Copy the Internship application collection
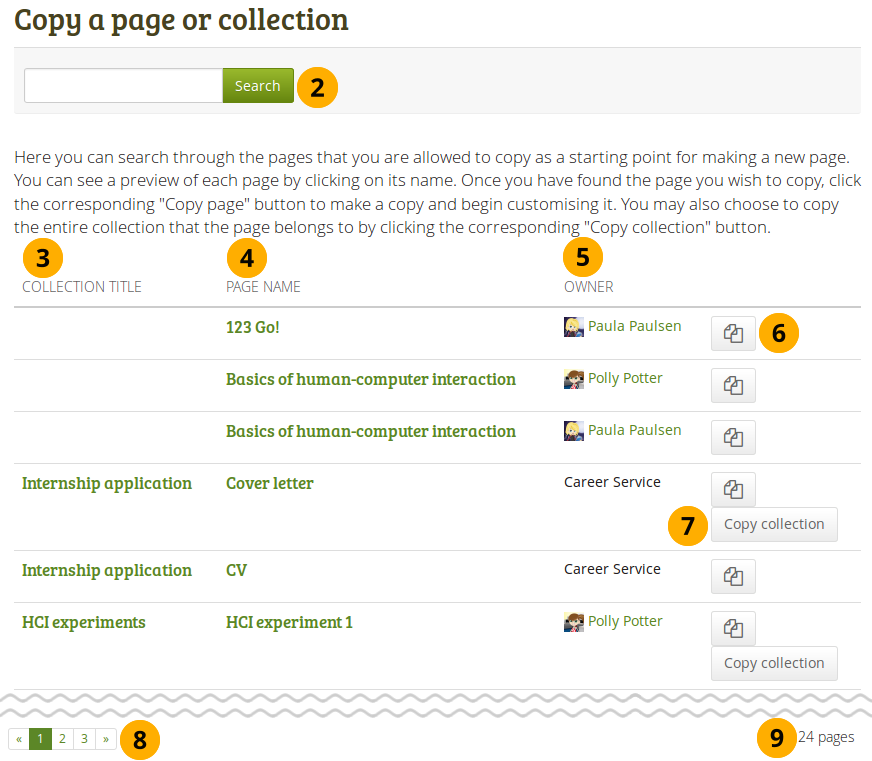 (773, 524)
